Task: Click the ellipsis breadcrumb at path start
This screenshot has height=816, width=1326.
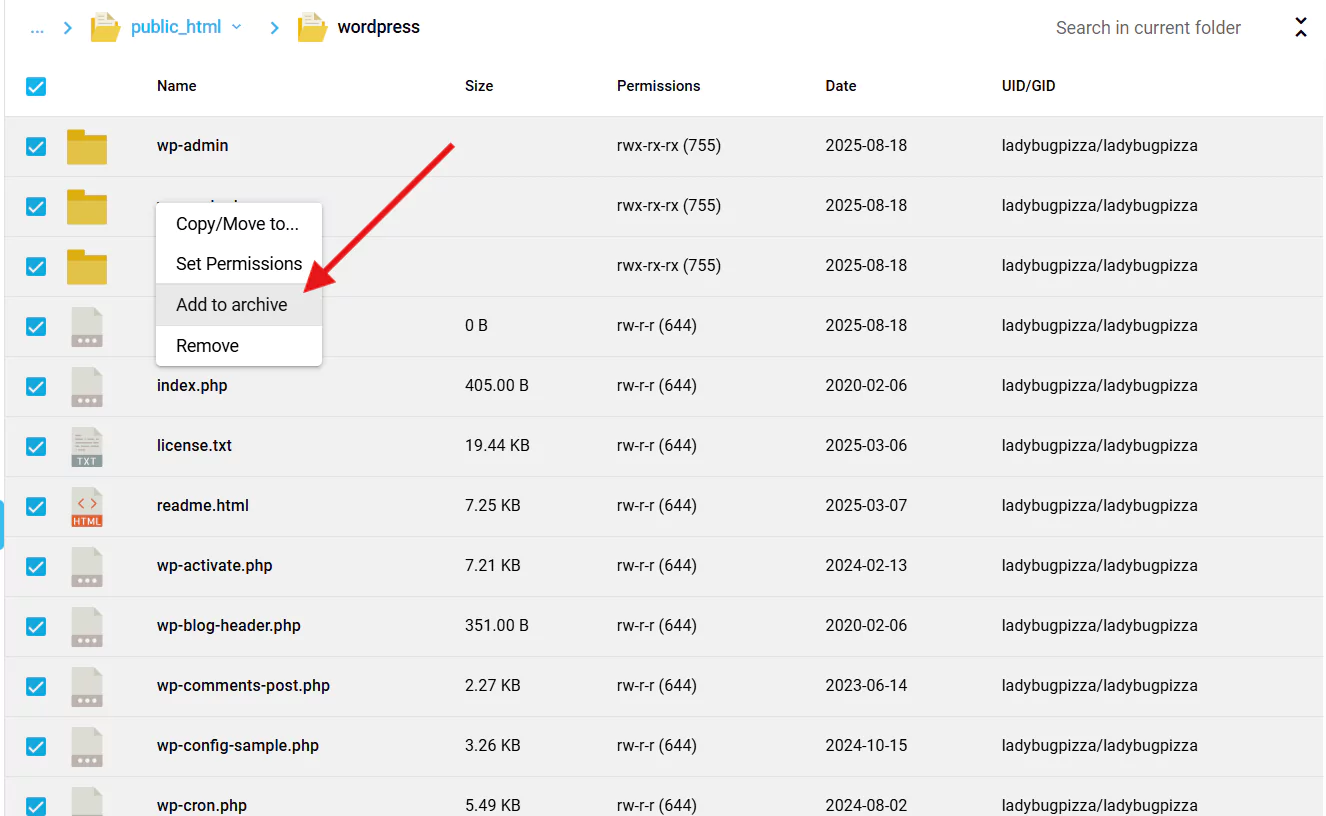Action: coord(37,28)
